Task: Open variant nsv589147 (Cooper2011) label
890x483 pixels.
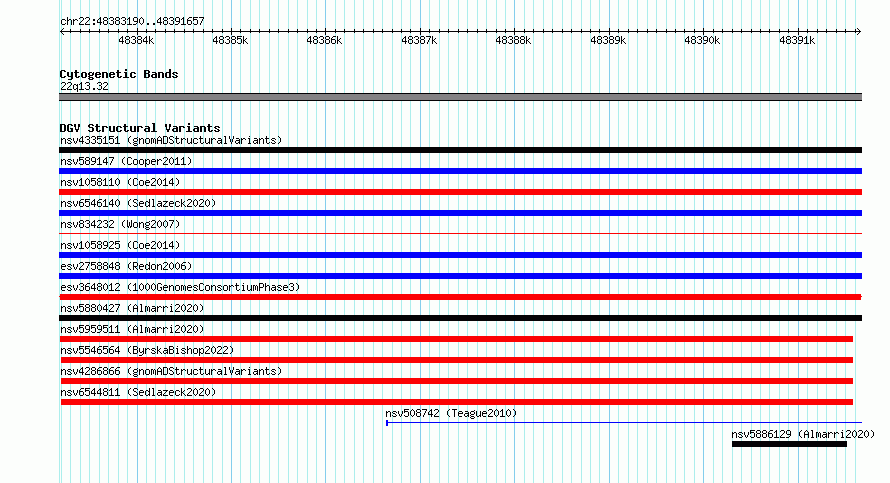Action: coord(126,161)
